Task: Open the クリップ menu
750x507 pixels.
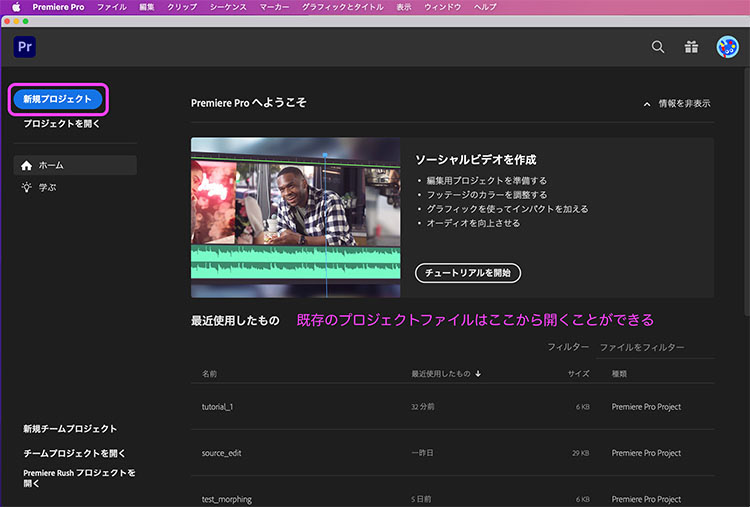Action: pyautogui.click(x=182, y=7)
